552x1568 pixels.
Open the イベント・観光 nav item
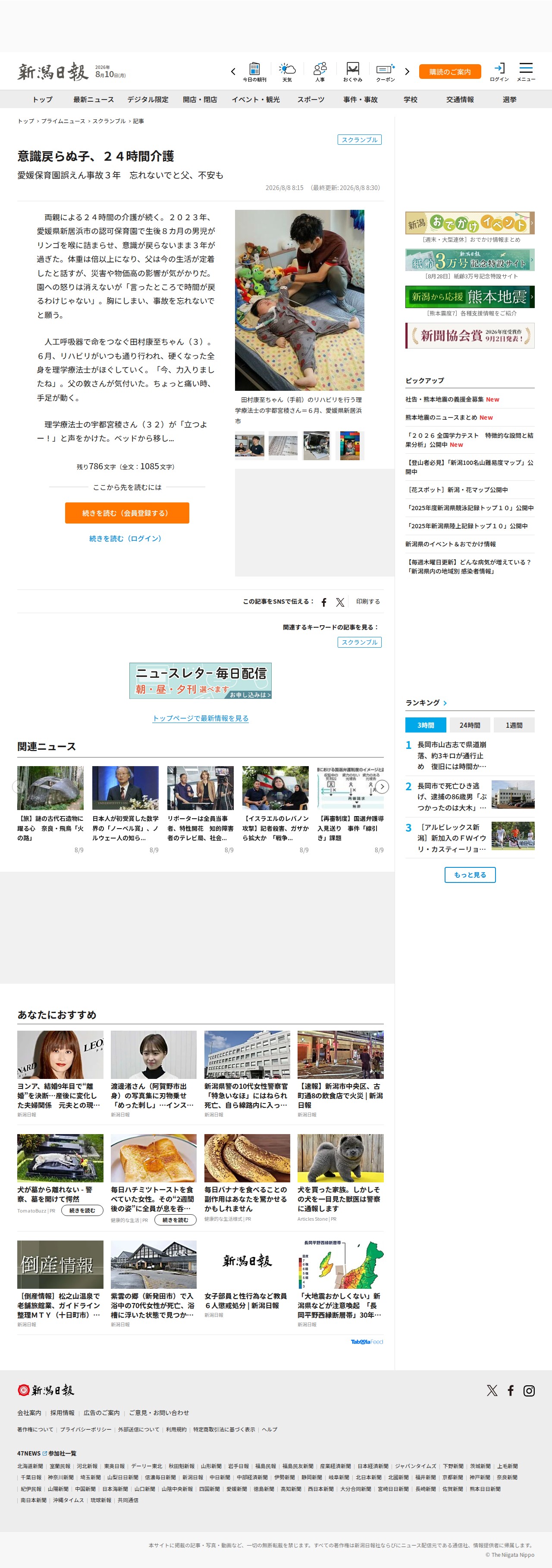pos(255,99)
